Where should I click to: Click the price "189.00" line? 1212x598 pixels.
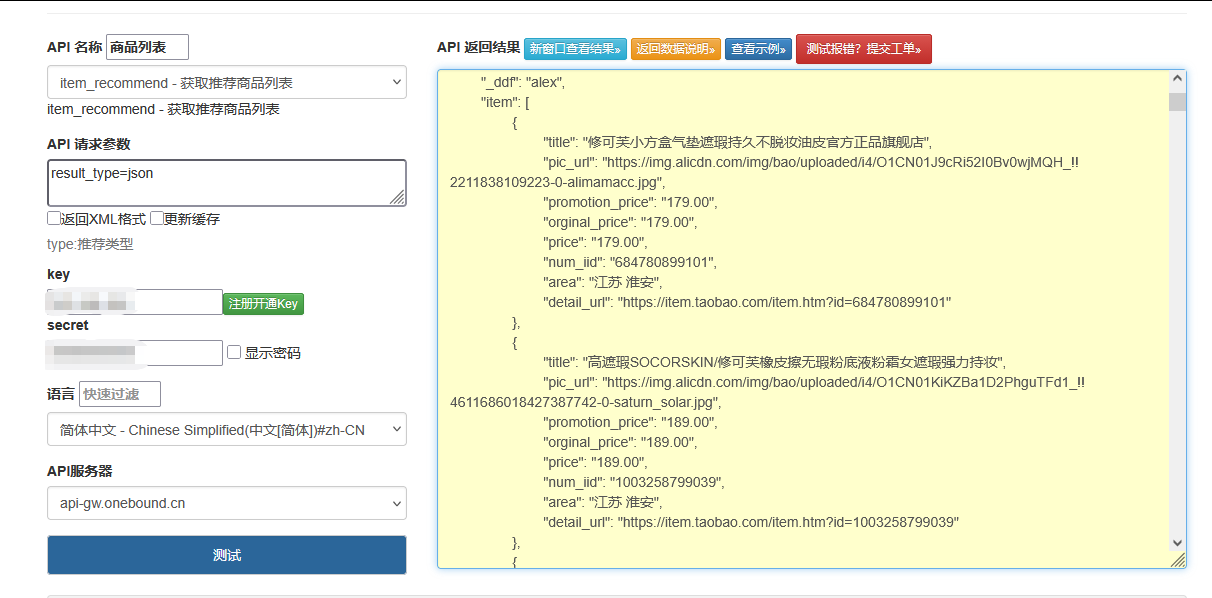coord(595,462)
